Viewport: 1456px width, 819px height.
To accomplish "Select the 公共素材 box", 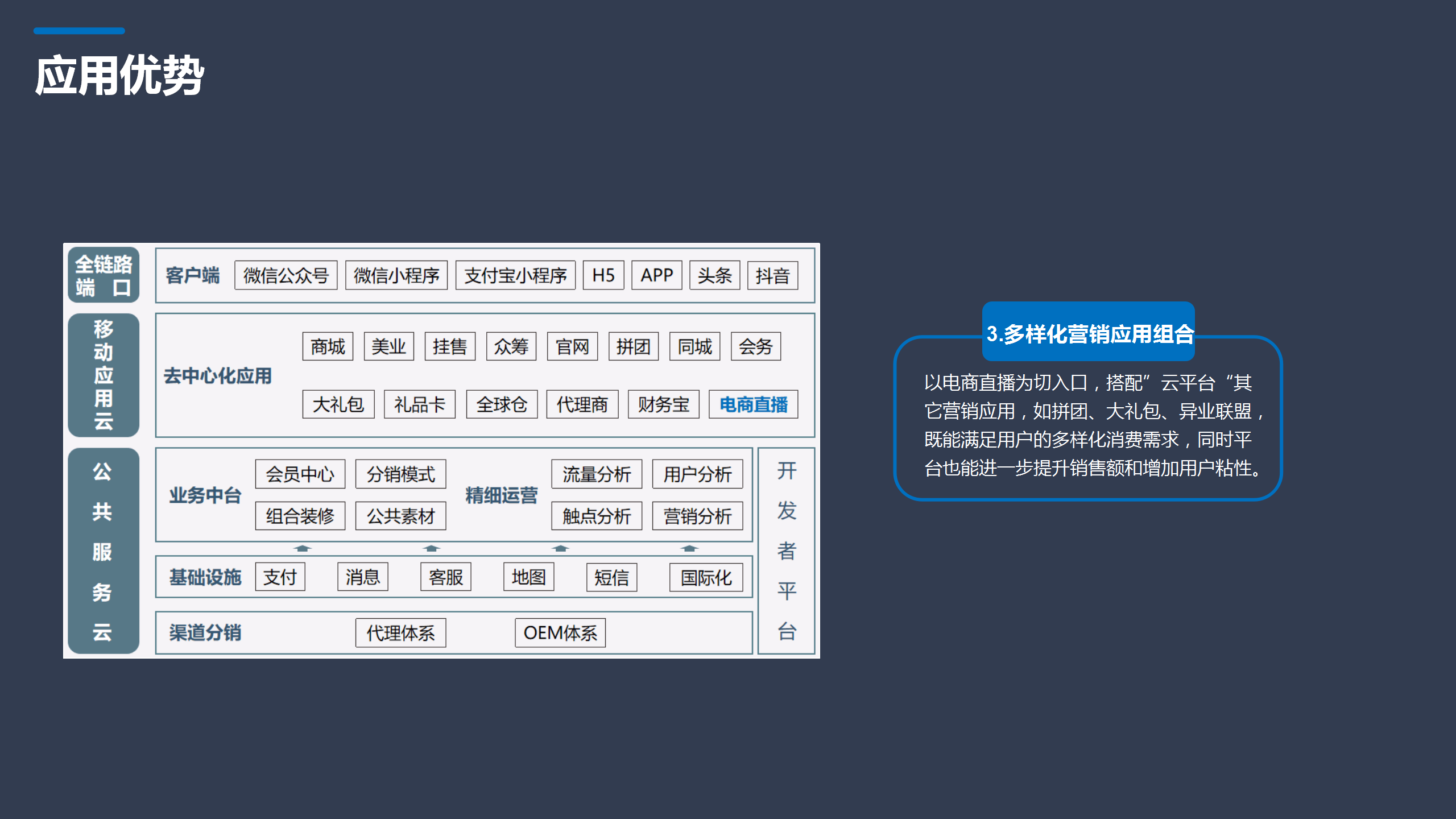I will pyautogui.click(x=401, y=516).
